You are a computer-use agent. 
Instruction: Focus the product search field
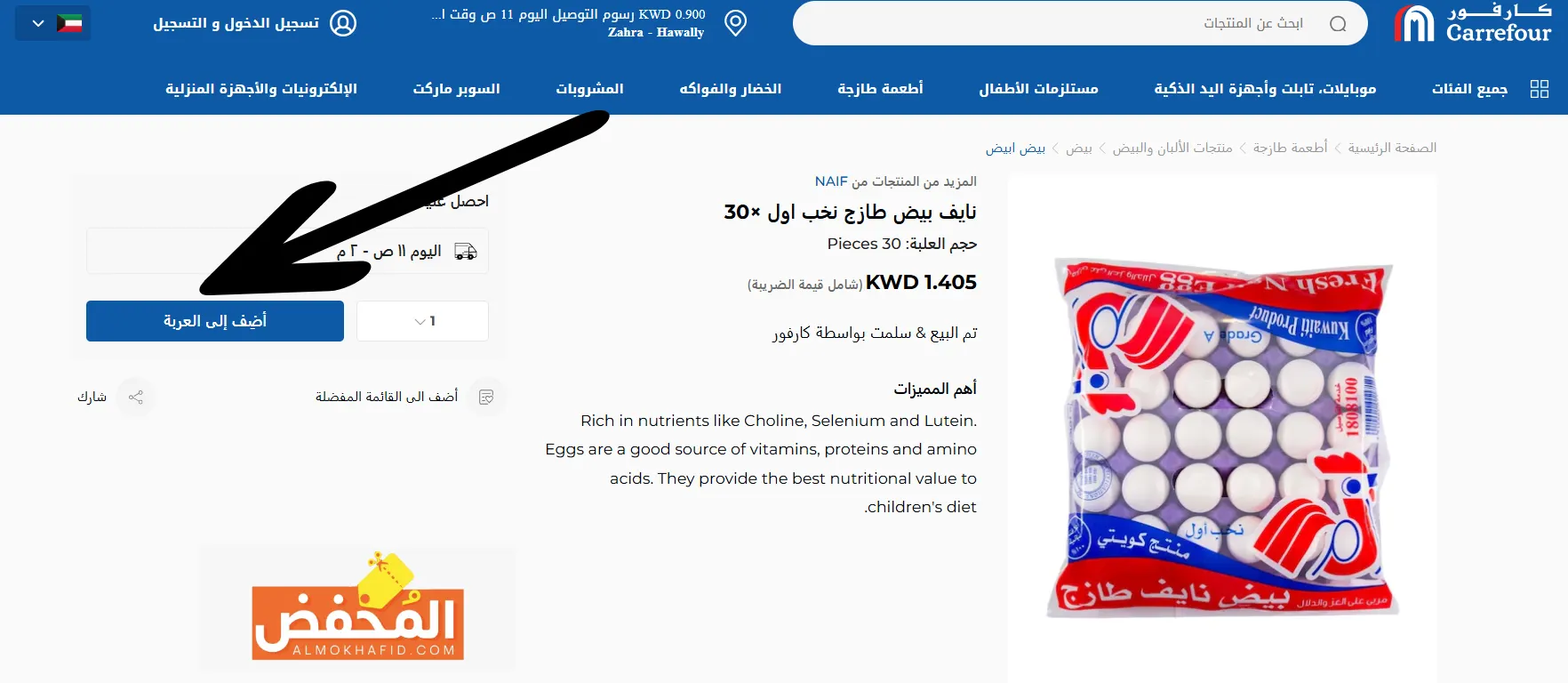click(x=1080, y=23)
